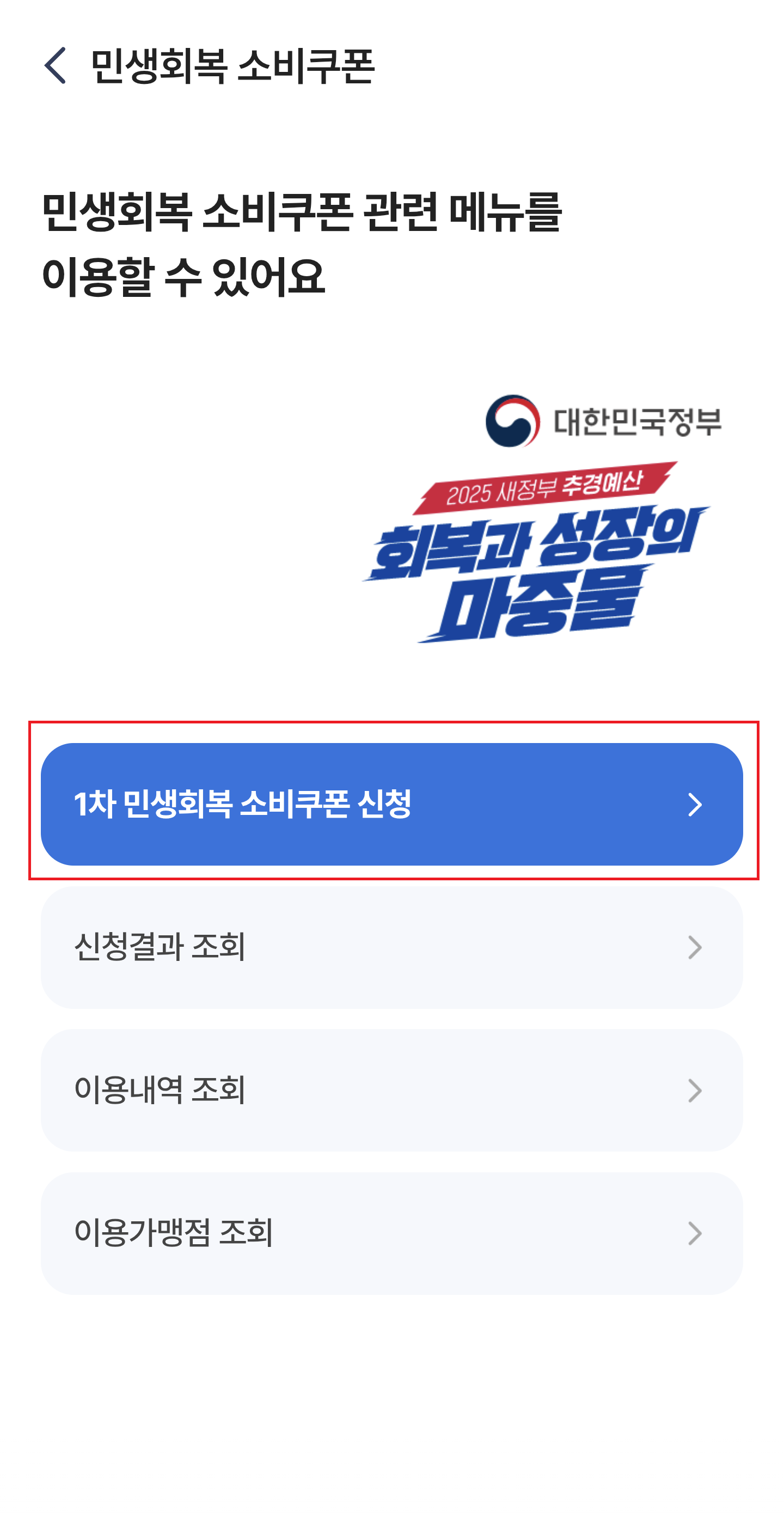Open the 신청결과 조회 menu
784x1540 pixels.
pyautogui.click(x=391, y=947)
